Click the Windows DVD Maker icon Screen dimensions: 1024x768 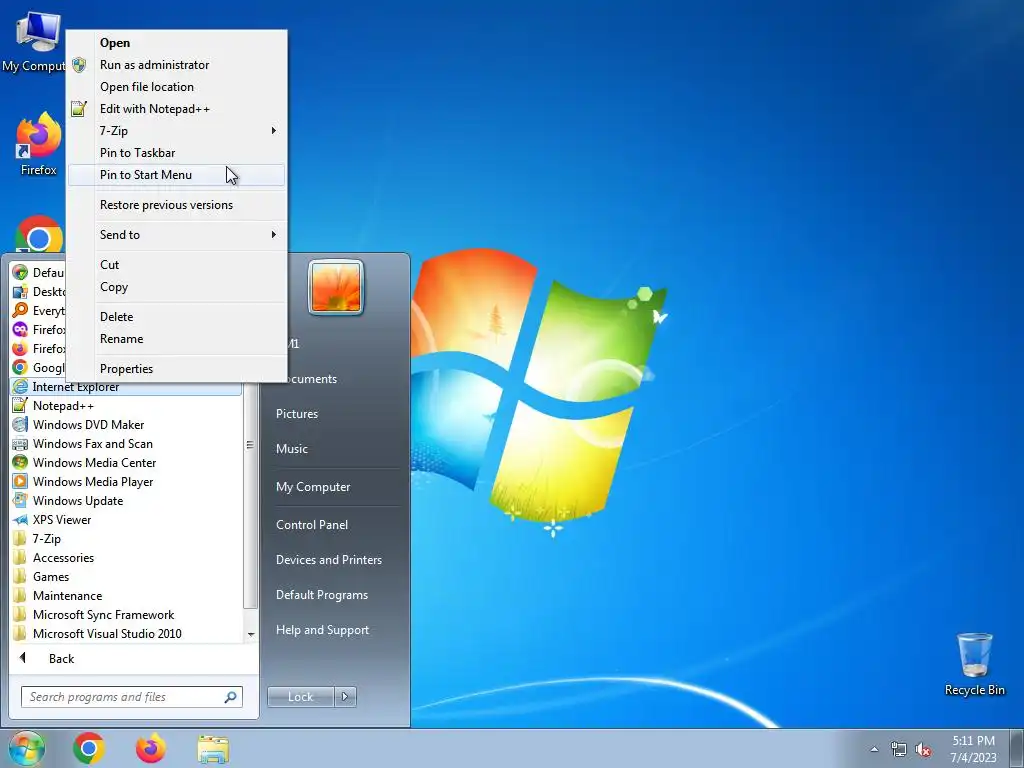20,424
